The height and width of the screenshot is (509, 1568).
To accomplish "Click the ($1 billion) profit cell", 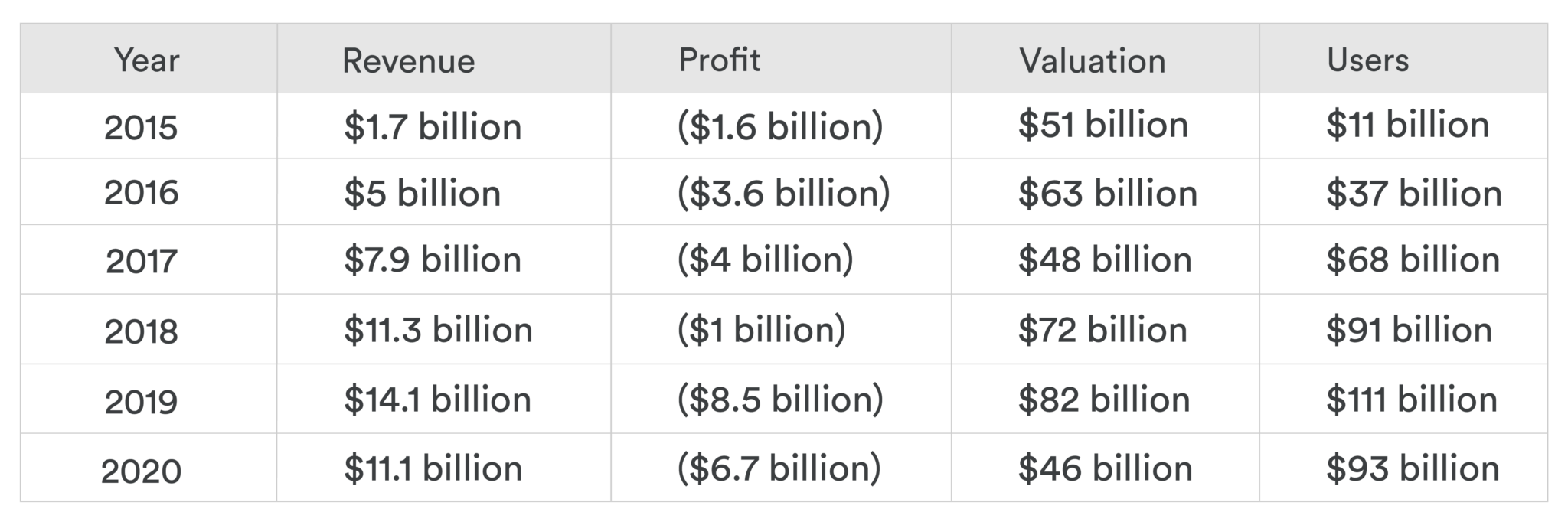I will (x=761, y=330).
